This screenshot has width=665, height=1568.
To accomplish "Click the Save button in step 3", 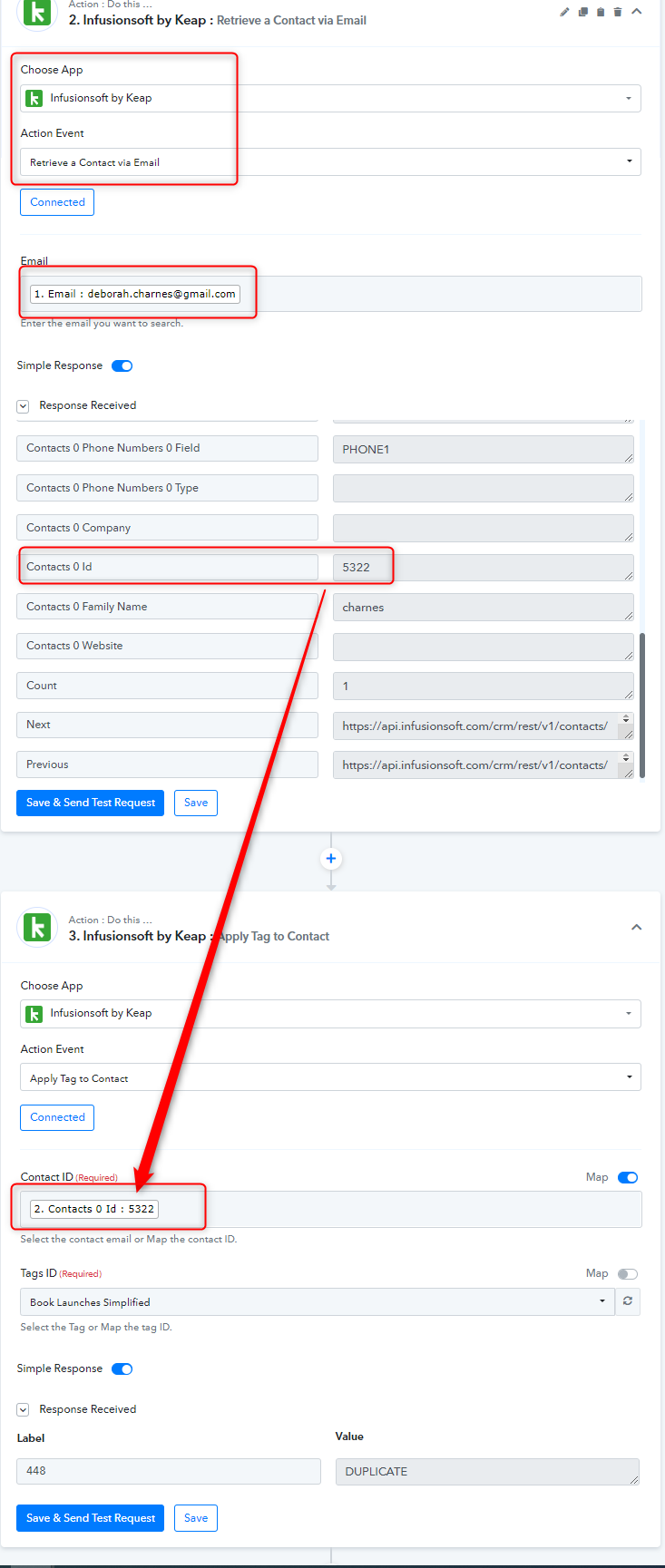I will tap(196, 1518).
